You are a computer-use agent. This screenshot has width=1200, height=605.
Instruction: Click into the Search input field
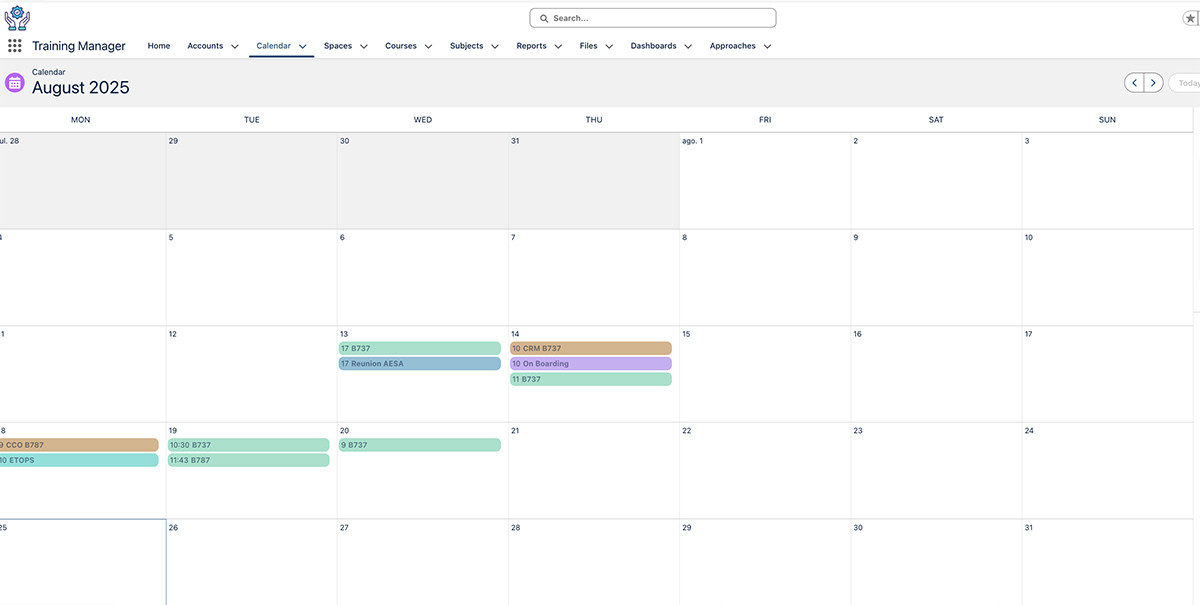[660, 18]
